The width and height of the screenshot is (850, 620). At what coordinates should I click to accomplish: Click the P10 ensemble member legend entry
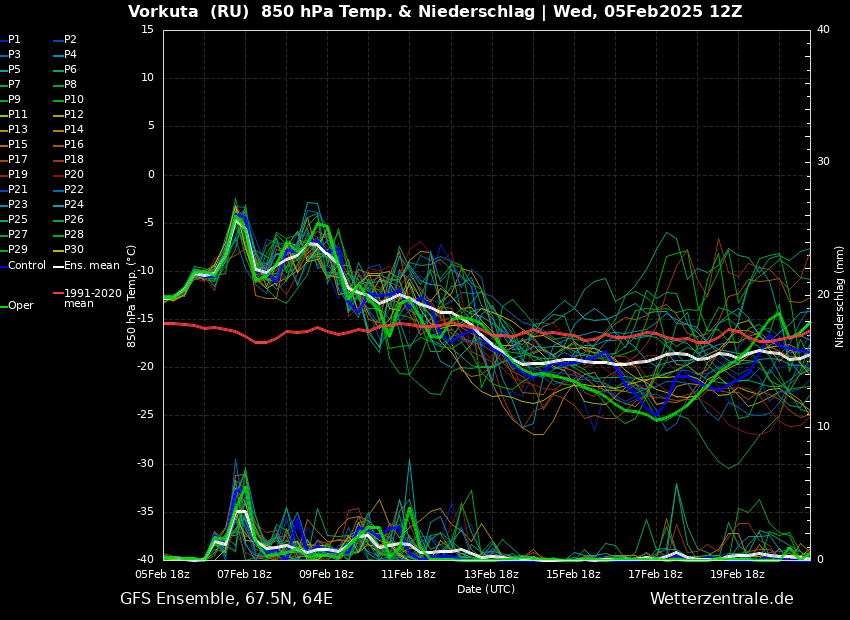[x=74, y=100]
